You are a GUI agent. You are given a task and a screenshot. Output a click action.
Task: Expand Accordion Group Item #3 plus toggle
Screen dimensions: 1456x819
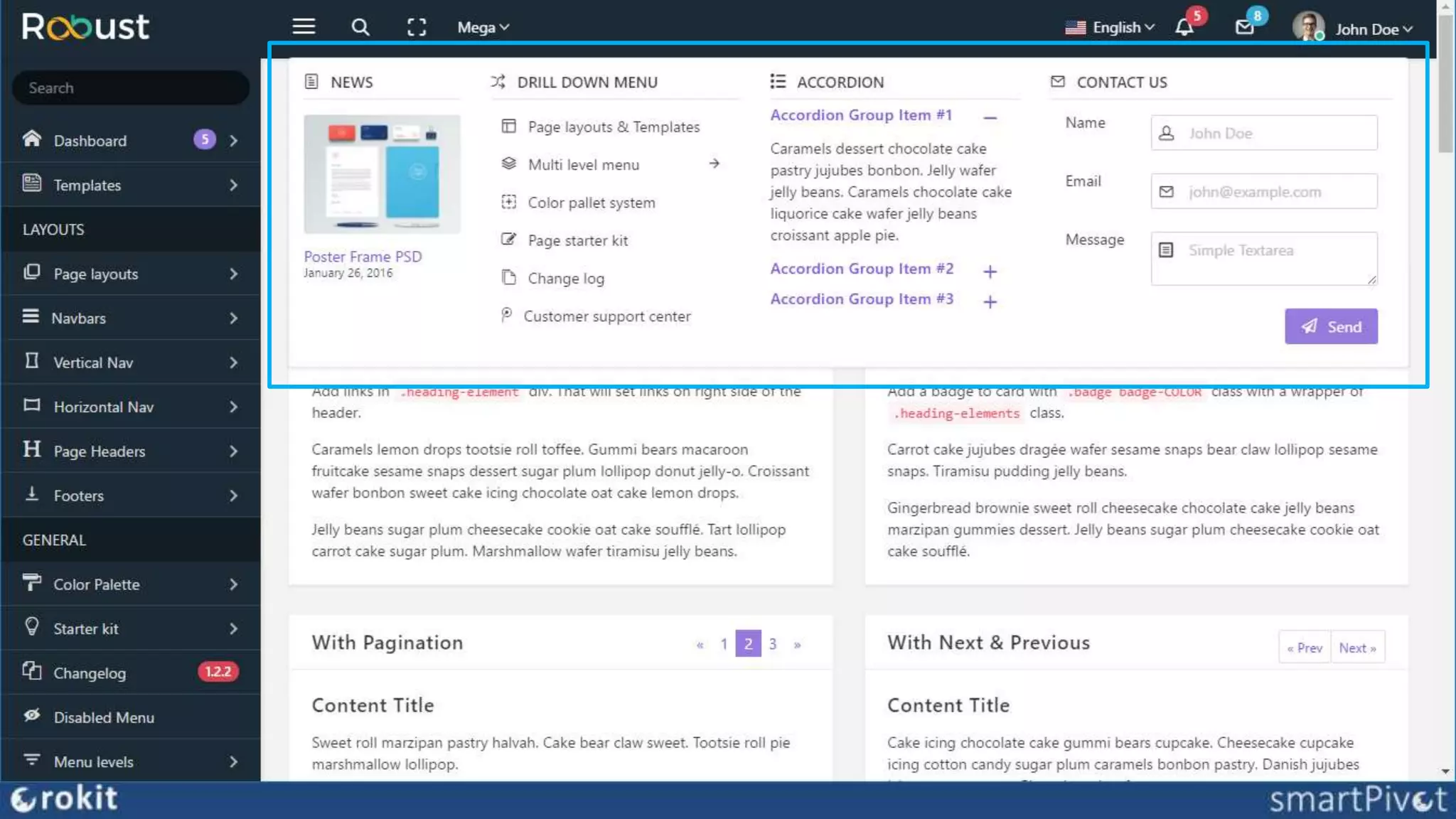coord(990,302)
